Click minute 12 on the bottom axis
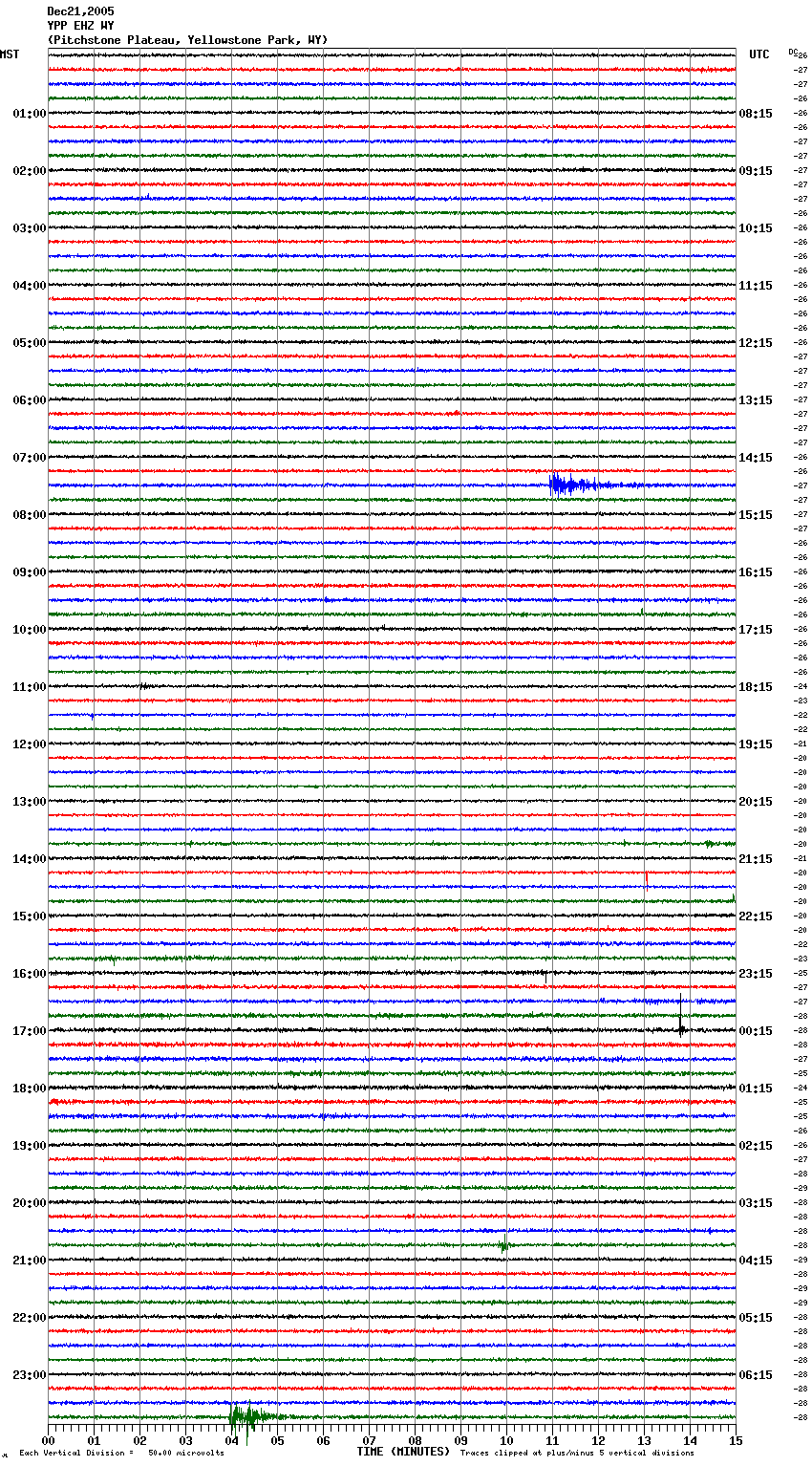This screenshot has width=812, height=1466. click(x=598, y=1440)
